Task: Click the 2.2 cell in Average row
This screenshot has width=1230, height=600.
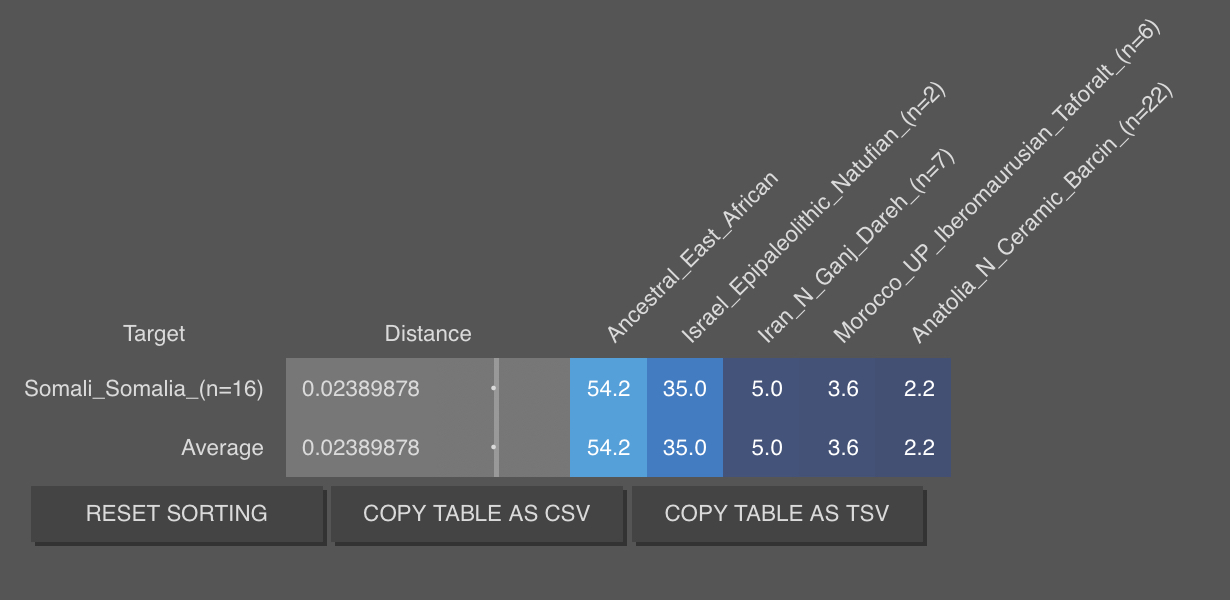Action: coord(919,448)
